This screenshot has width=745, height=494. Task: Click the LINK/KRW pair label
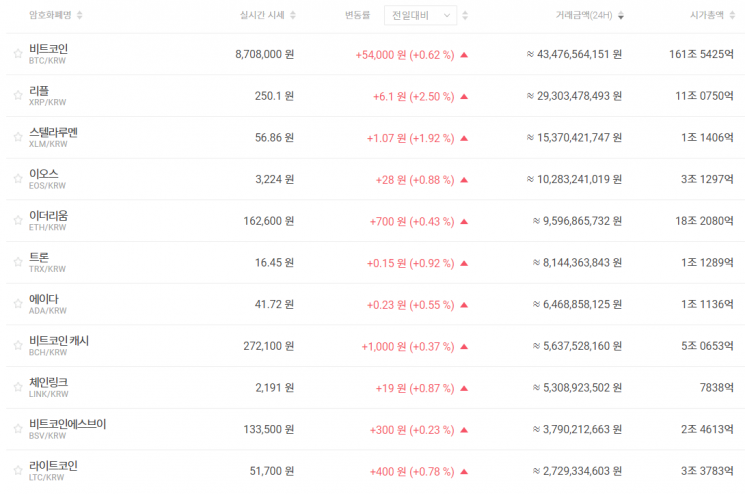(48, 394)
